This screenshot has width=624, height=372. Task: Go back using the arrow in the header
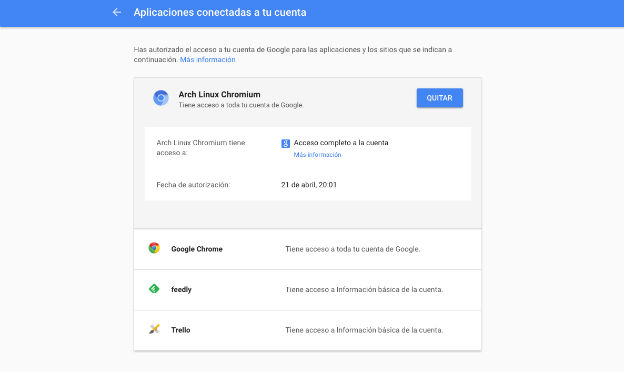point(117,12)
